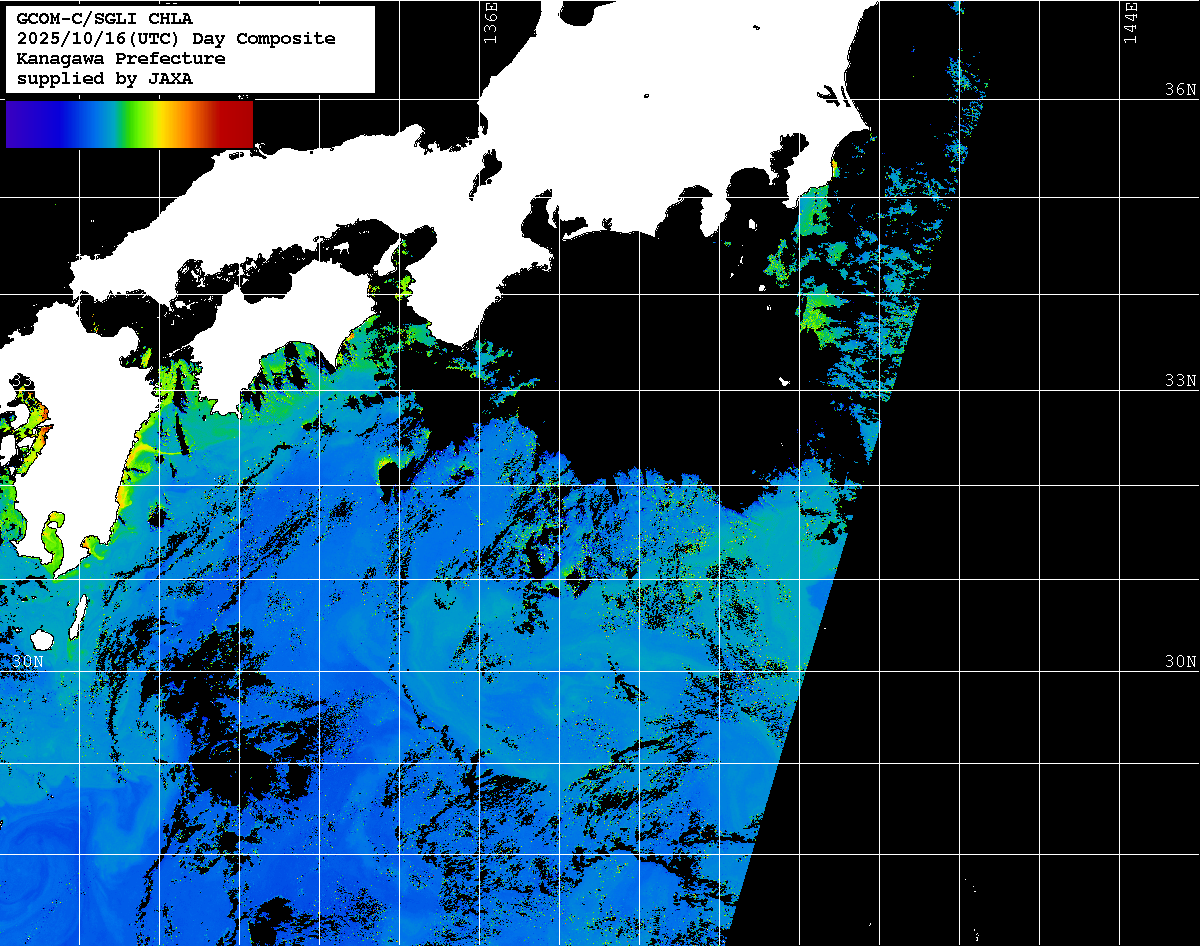Click the "30N" label on the right edge
The height and width of the screenshot is (946, 1200).
point(1180,662)
